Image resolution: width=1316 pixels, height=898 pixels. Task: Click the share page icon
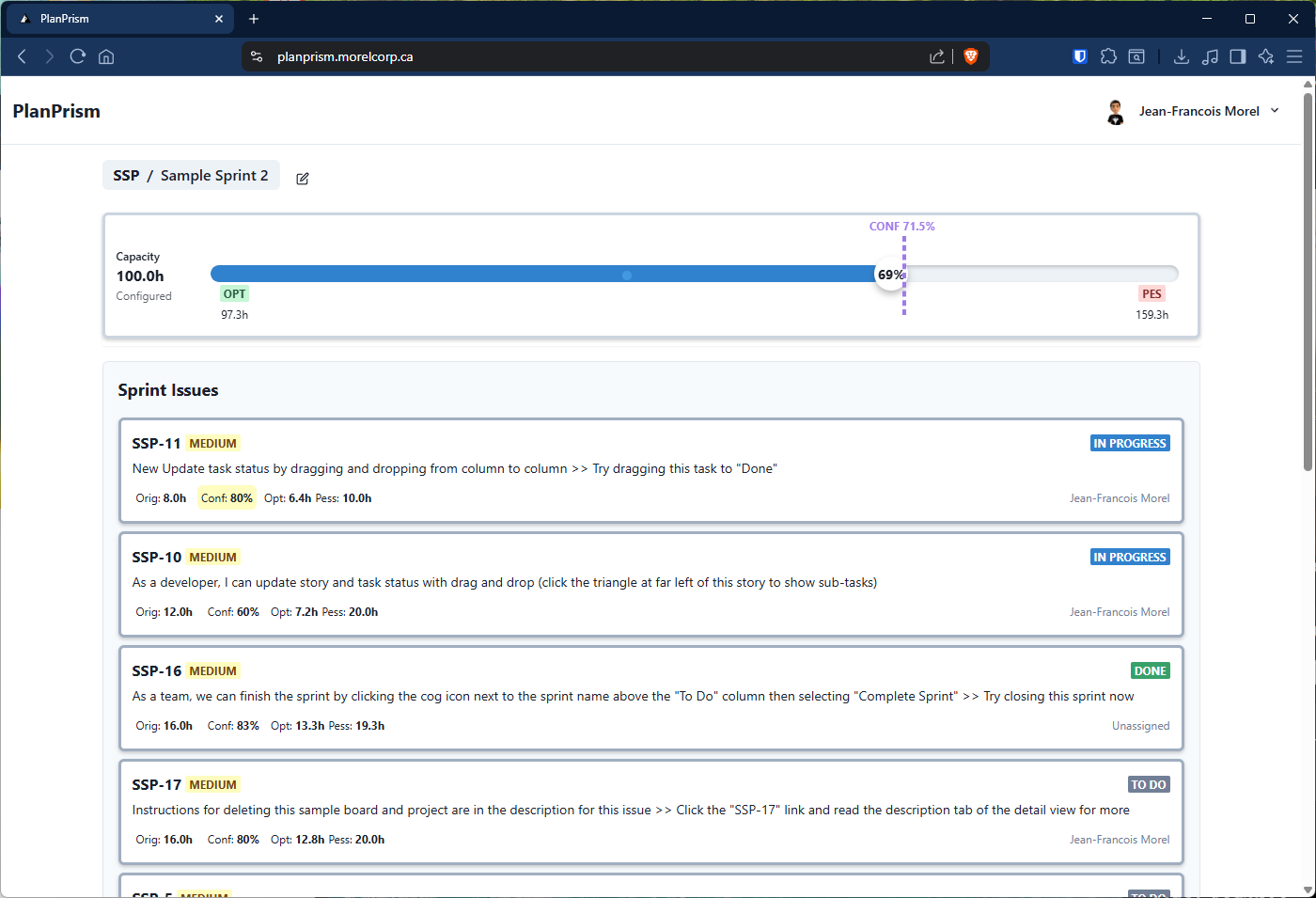pos(937,56)
